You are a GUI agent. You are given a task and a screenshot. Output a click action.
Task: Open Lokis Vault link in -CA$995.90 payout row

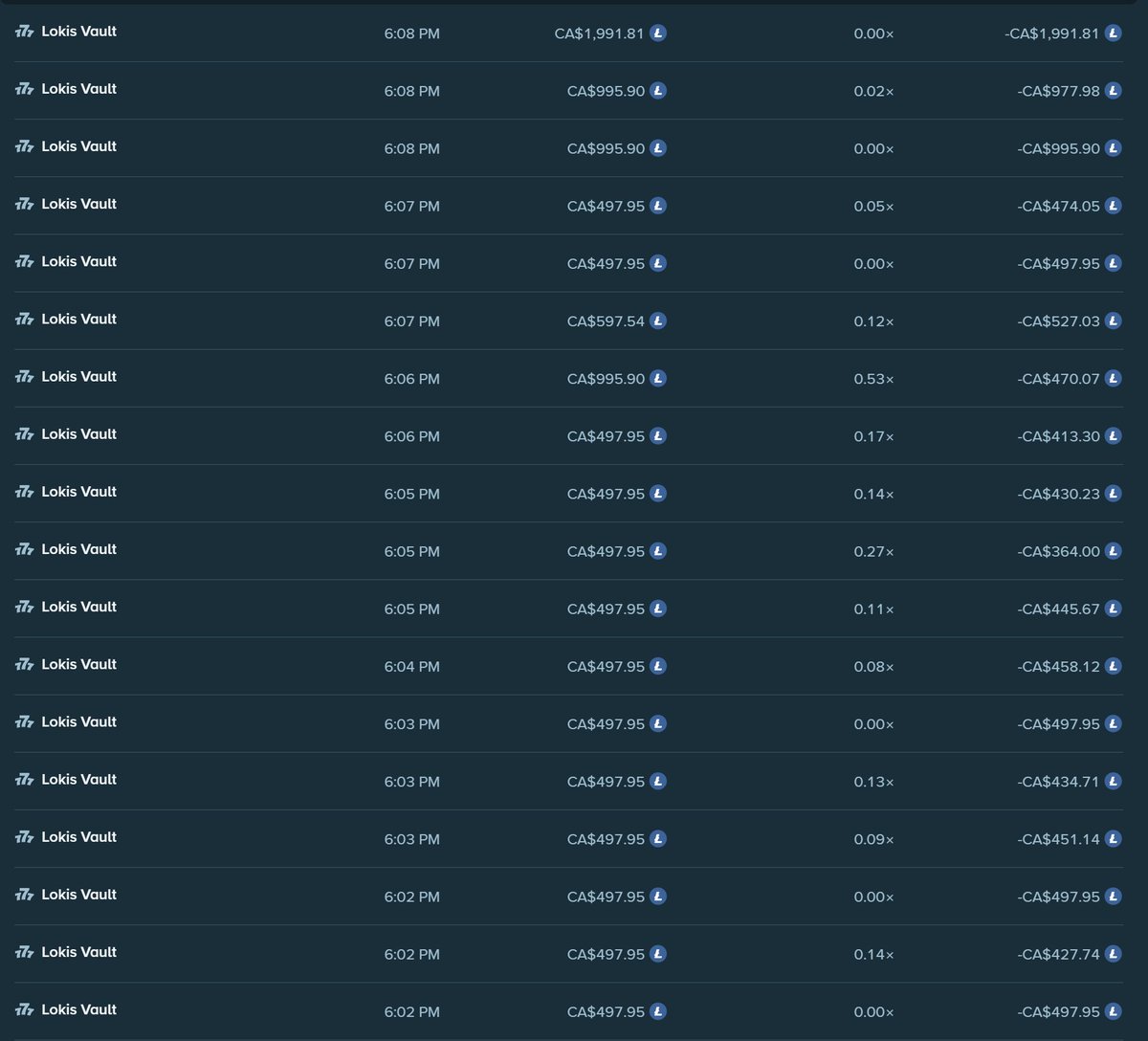tap(79, 146)
